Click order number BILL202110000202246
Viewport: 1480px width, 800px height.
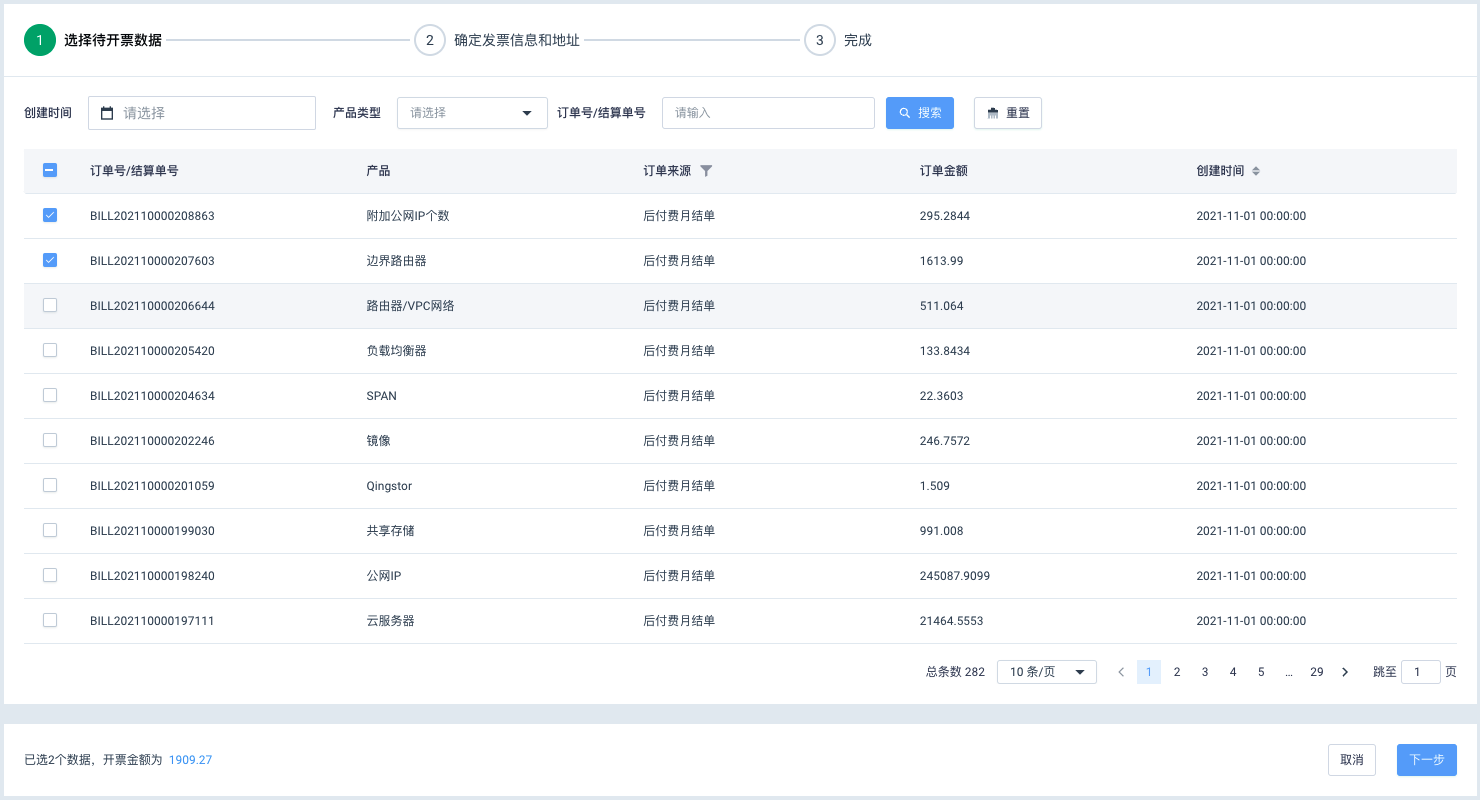(152, 441)
